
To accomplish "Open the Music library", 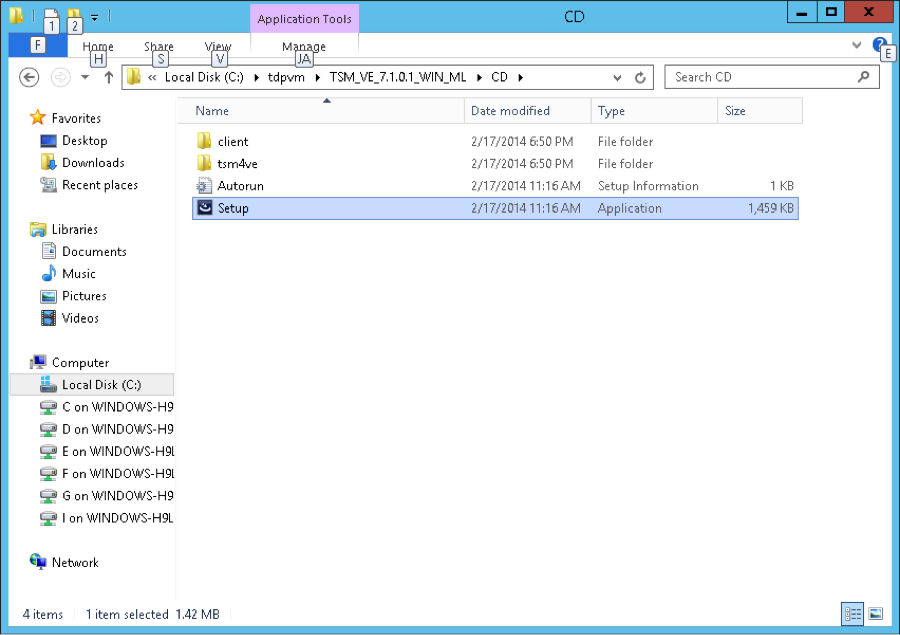I will click(79, 274).
